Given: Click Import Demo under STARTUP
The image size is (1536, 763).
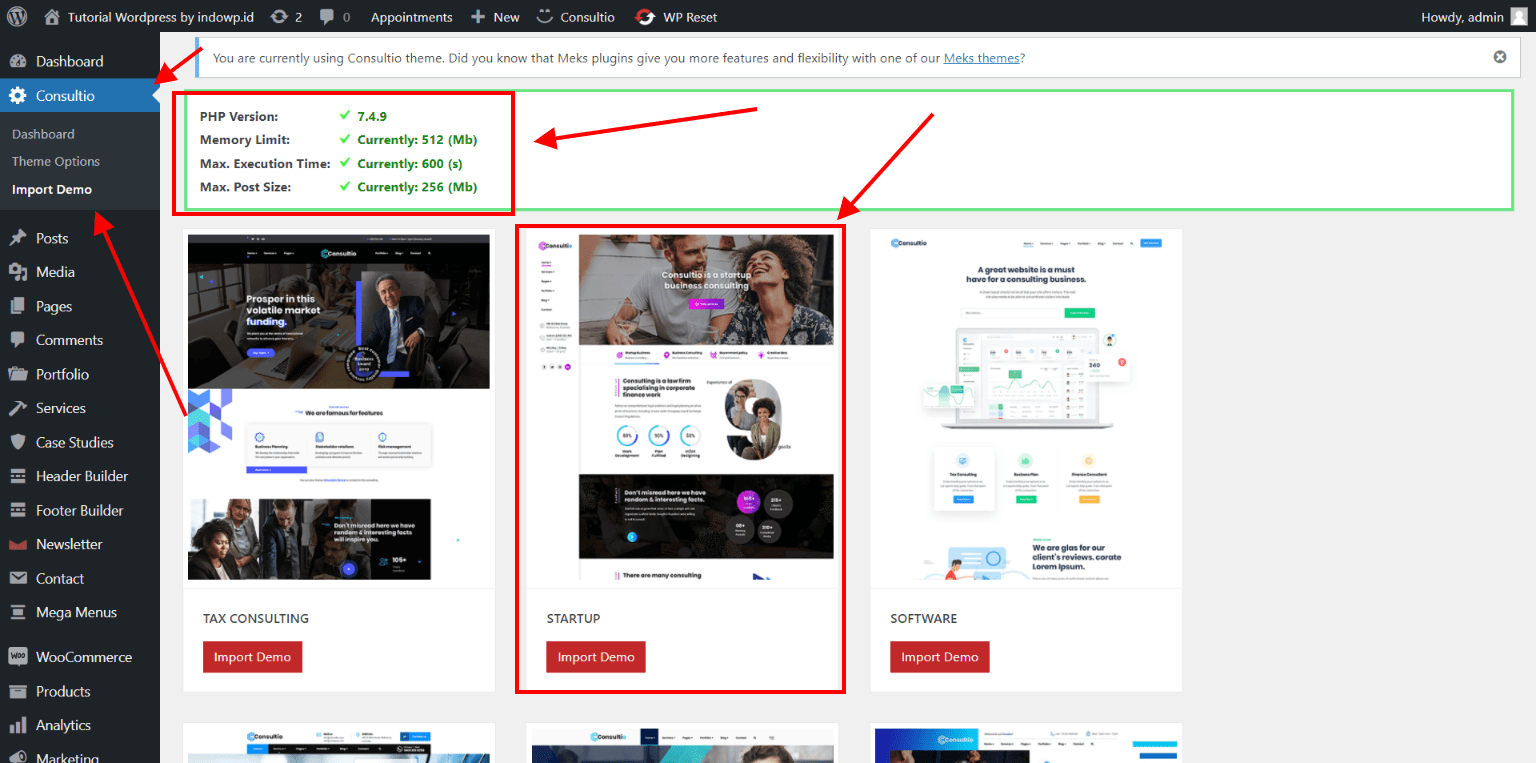Looking at the screenshot, I should coord(595,656).
